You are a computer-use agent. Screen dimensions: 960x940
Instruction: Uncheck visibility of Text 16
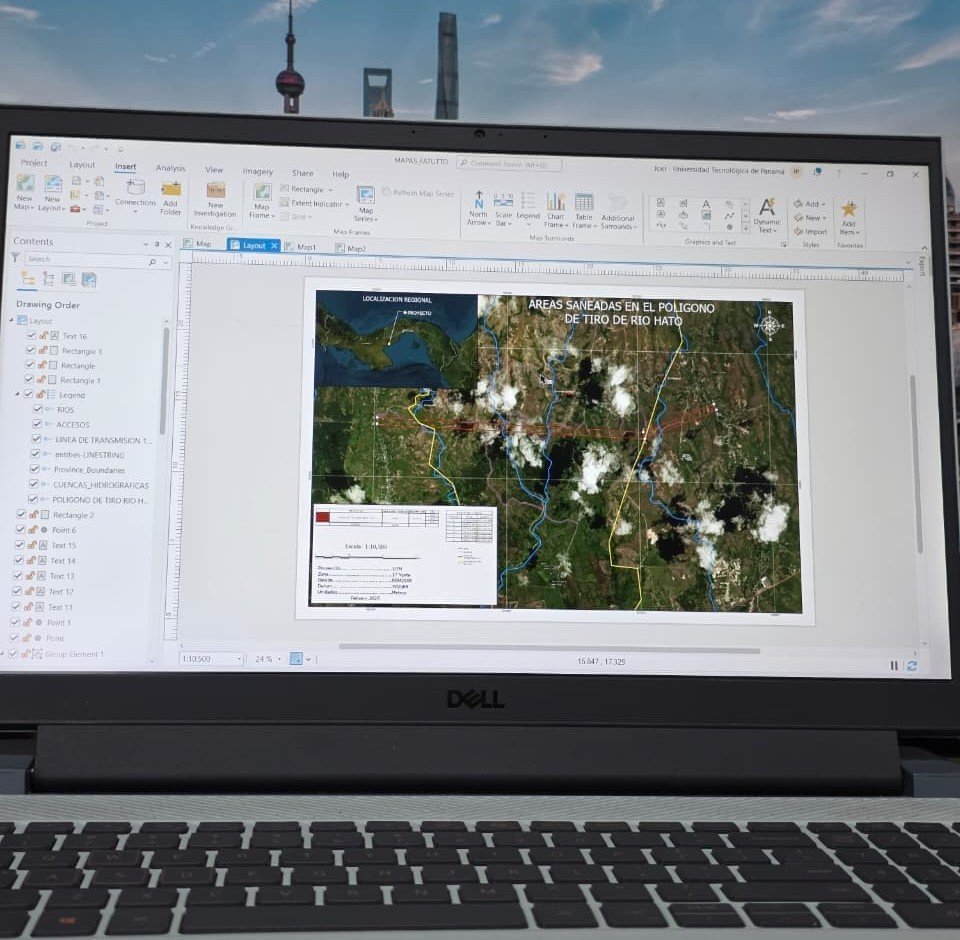pos(32,335)
